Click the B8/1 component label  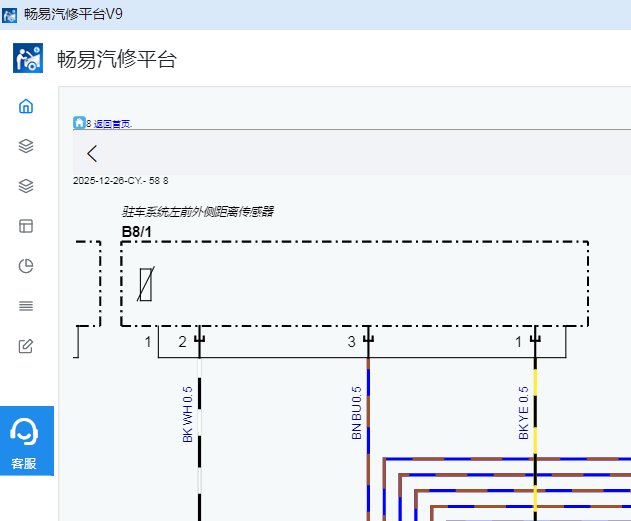tap(137, 232)
